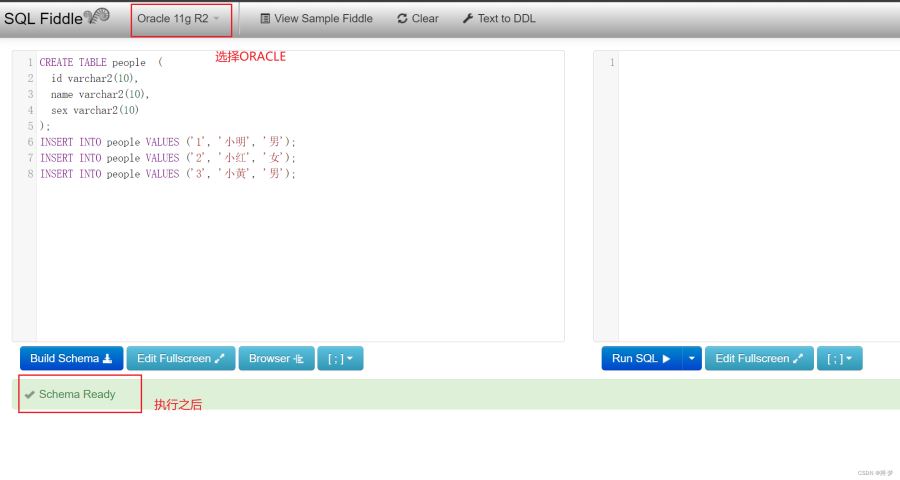The width and height of the screenshot is (900, 480).
Task: Click the Schema Ready status message
Action: (77, 394)
